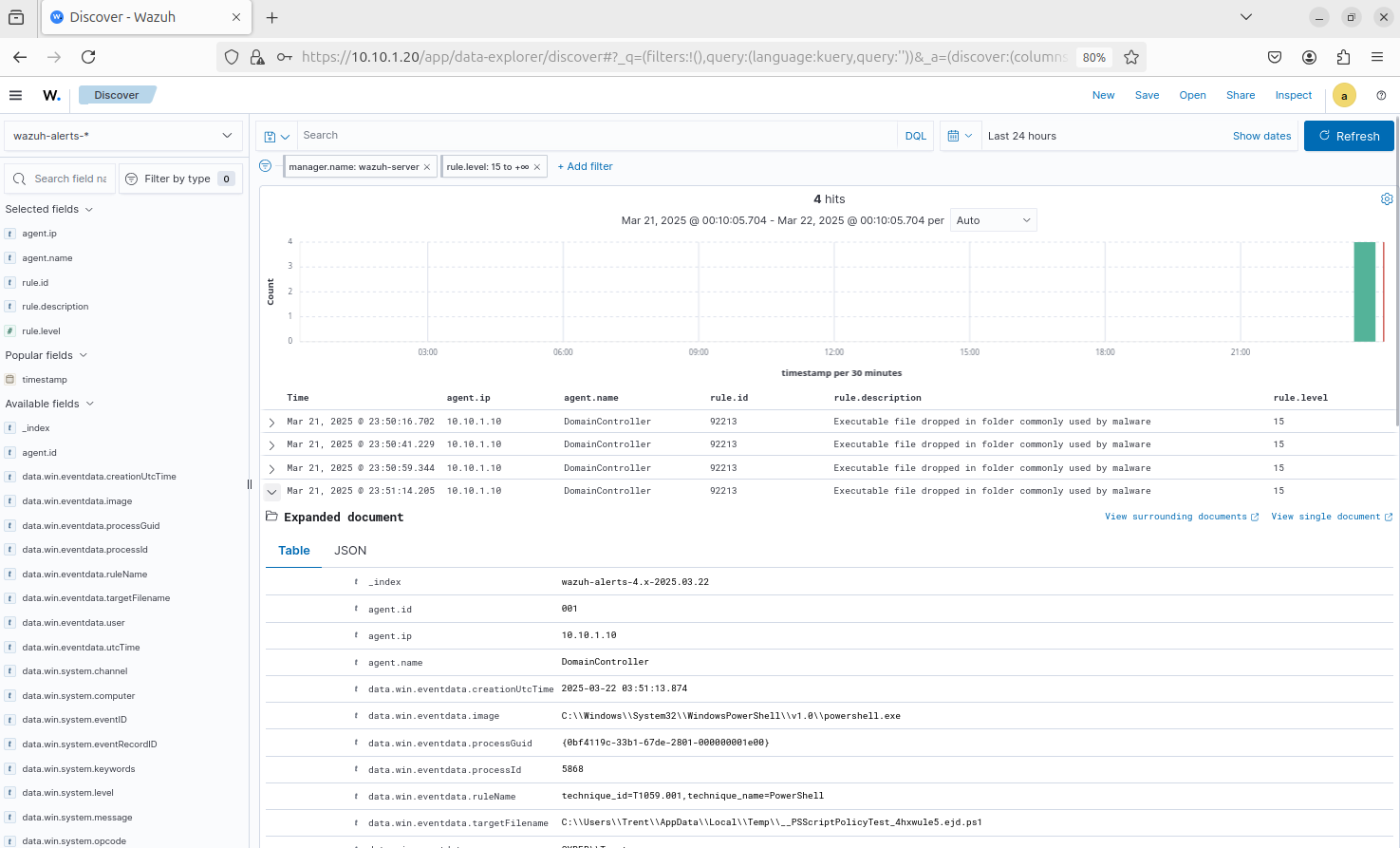Click the change-all-filters icon

click(266, 166)
